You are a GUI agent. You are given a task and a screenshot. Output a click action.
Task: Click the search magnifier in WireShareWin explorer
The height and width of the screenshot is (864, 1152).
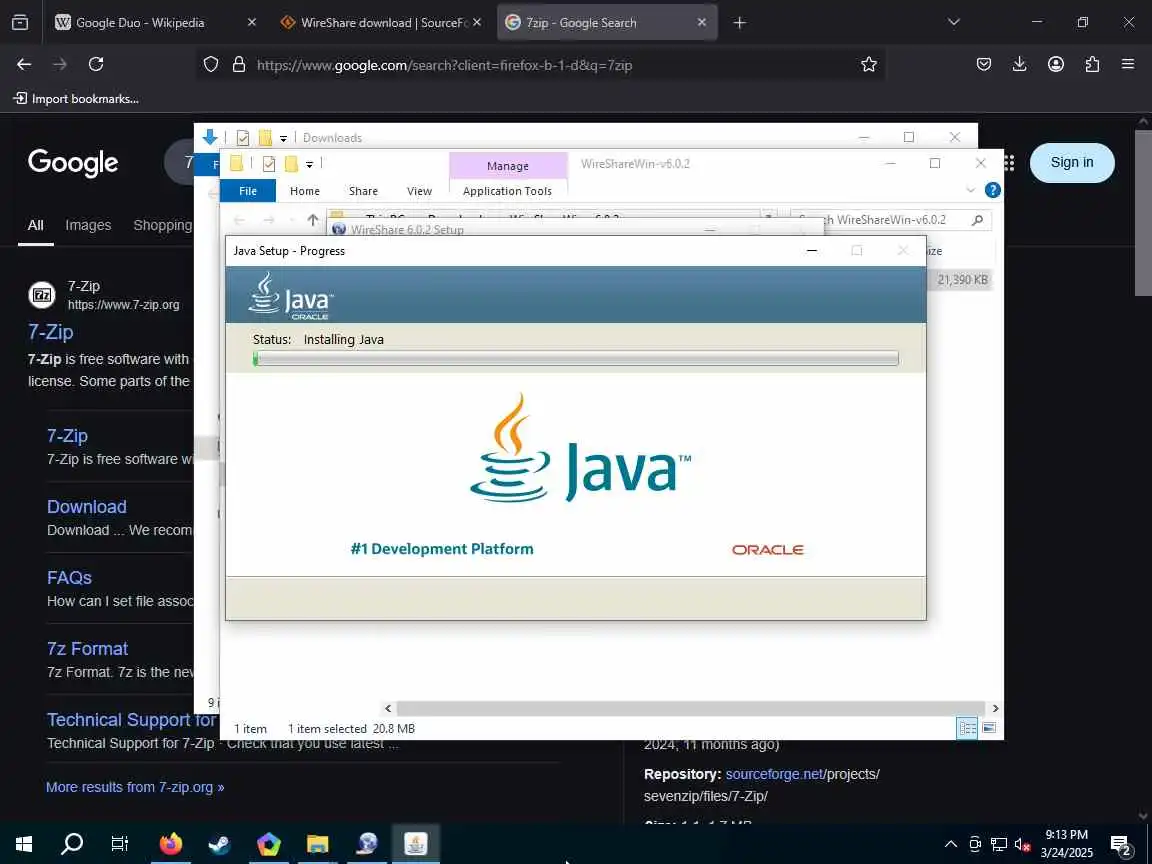click(x=977, y=220)
